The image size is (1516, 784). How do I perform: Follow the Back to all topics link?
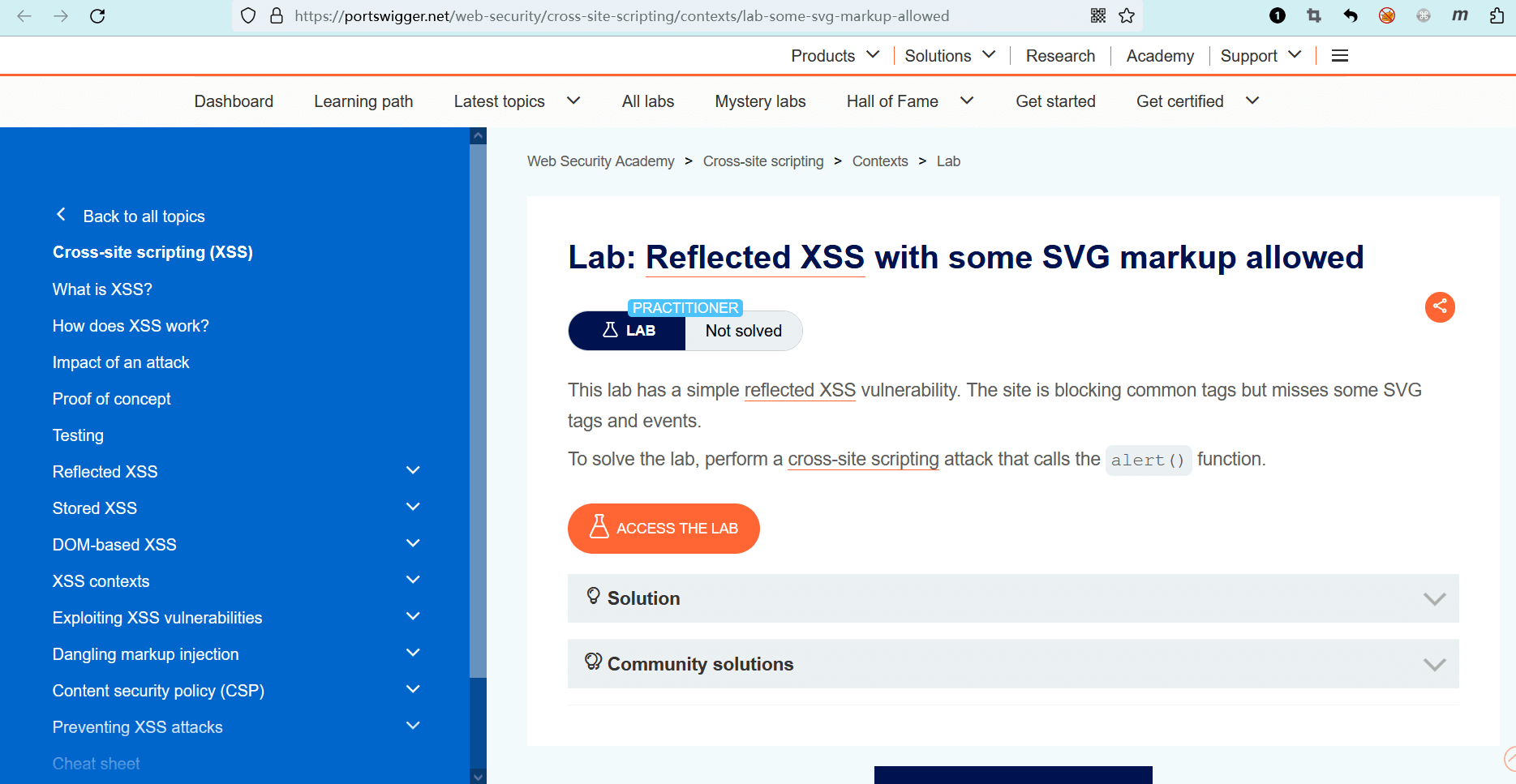click(x=144, y=216)
